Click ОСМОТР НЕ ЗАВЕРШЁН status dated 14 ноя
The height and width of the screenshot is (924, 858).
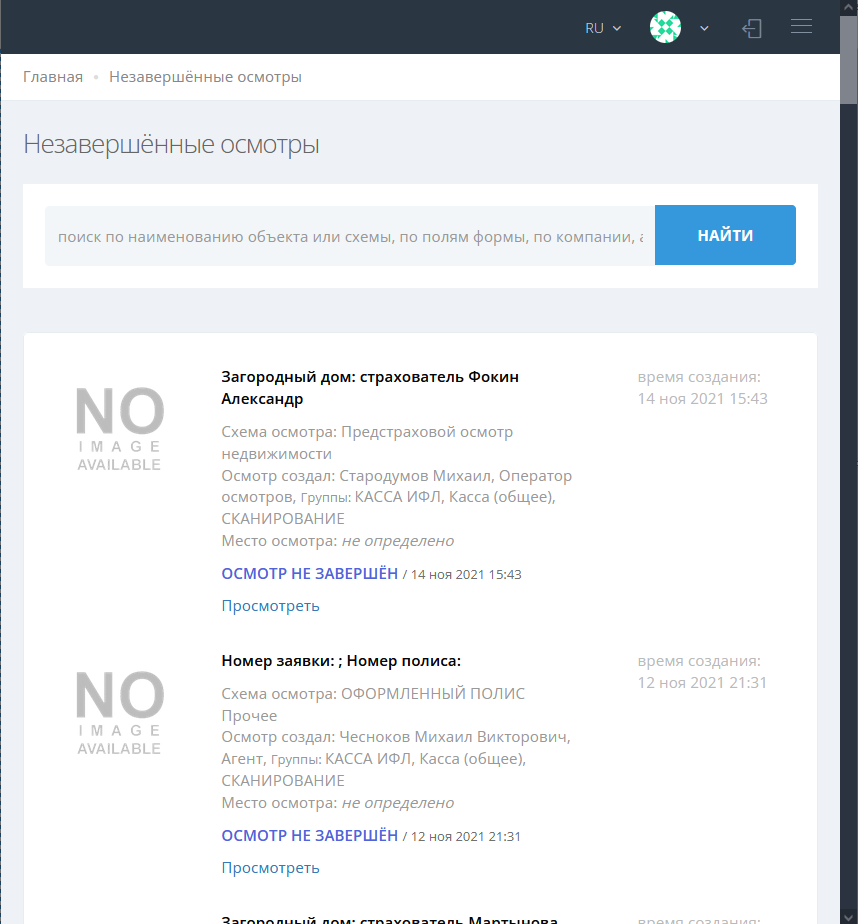309,573
